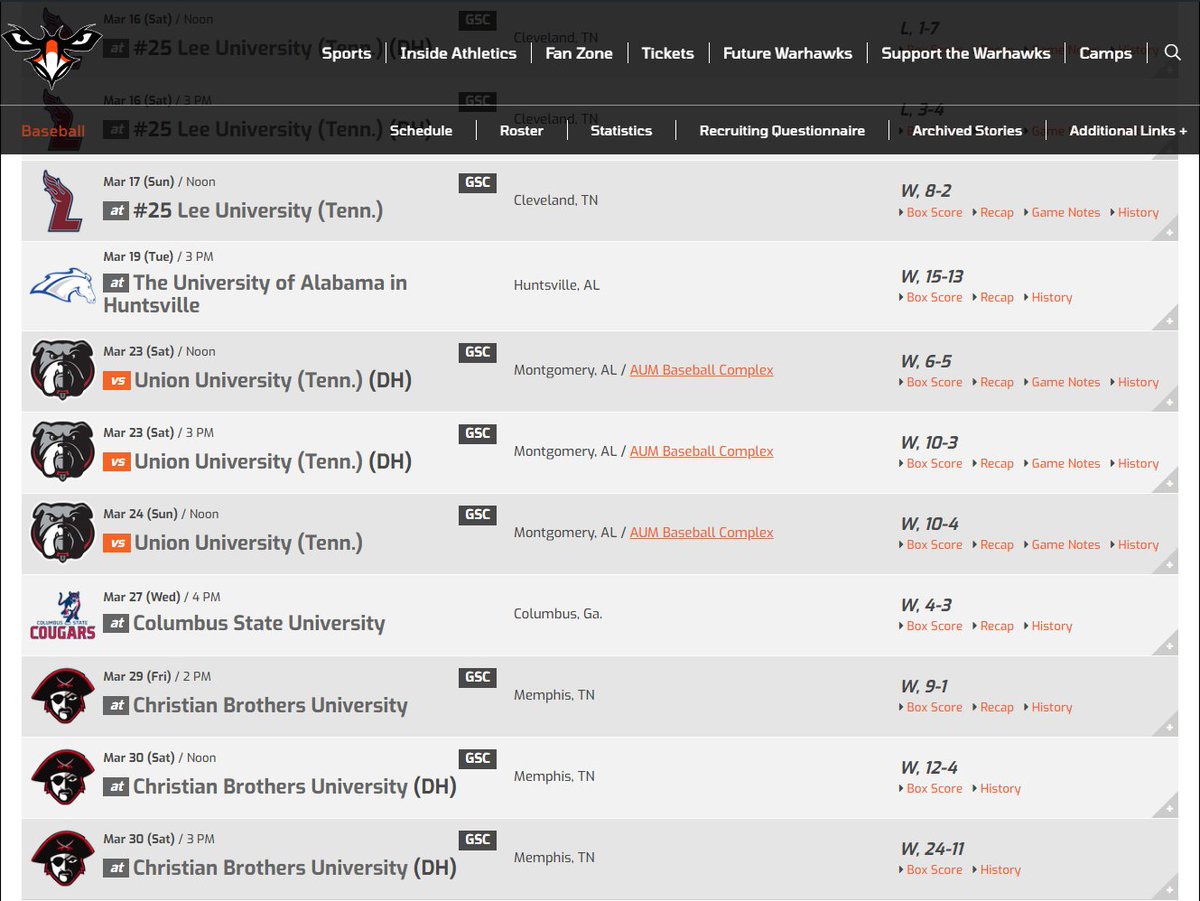Click Columbus State Cougars logo
This screenshot has width=1200, height=901.
tap(63, 615)
